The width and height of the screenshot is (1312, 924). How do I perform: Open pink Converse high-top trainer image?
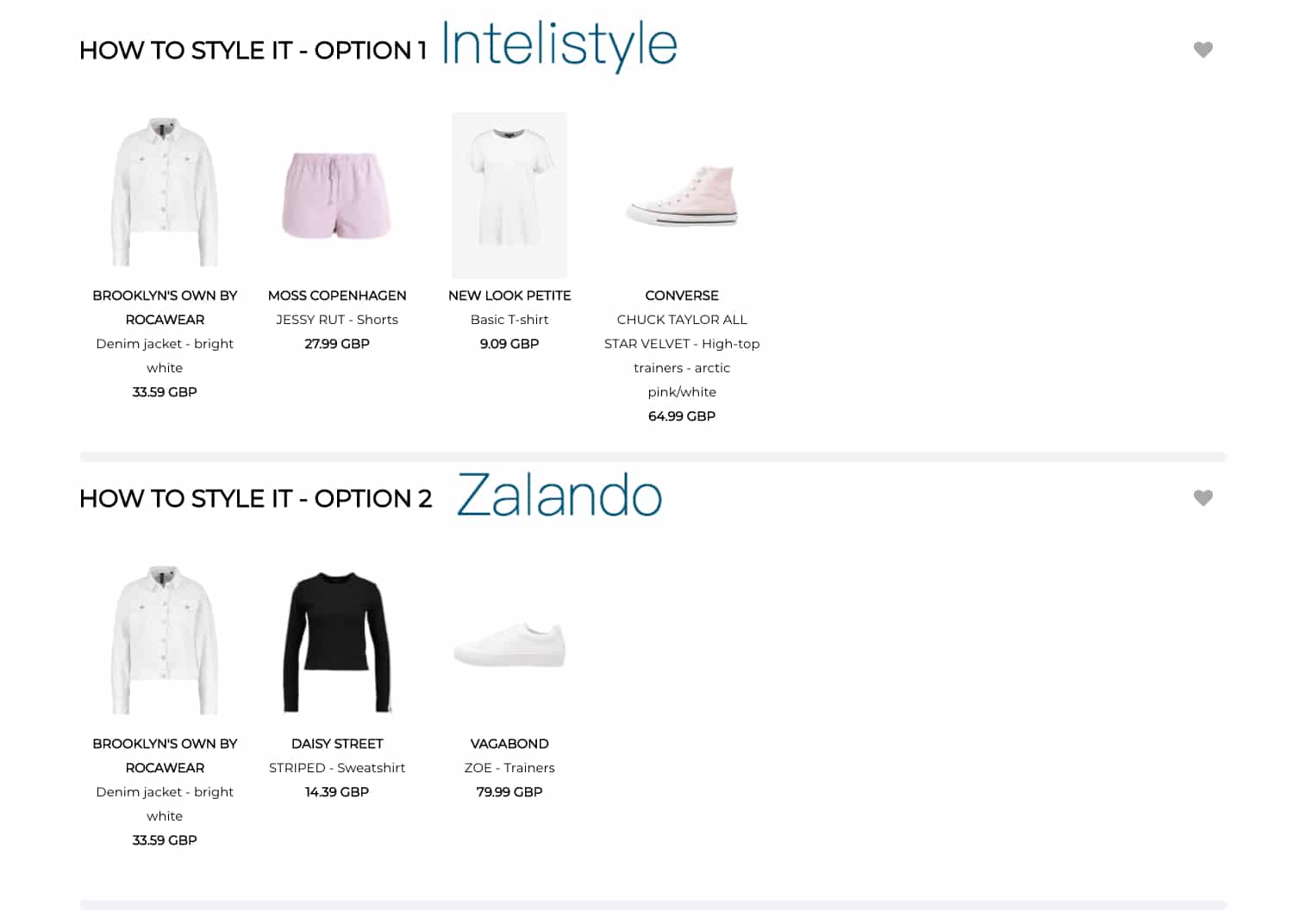tap(682, 196)
